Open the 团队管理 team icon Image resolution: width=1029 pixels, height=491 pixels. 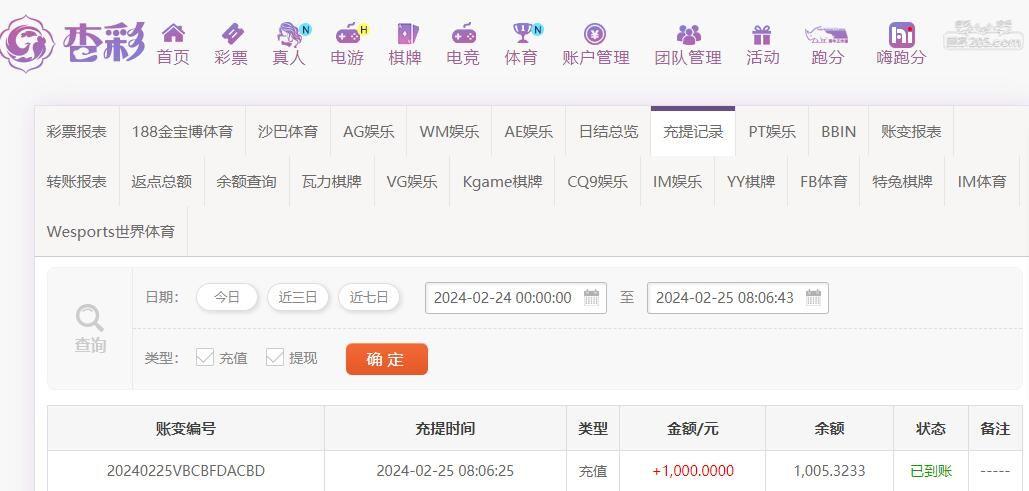tap(688, 35)
